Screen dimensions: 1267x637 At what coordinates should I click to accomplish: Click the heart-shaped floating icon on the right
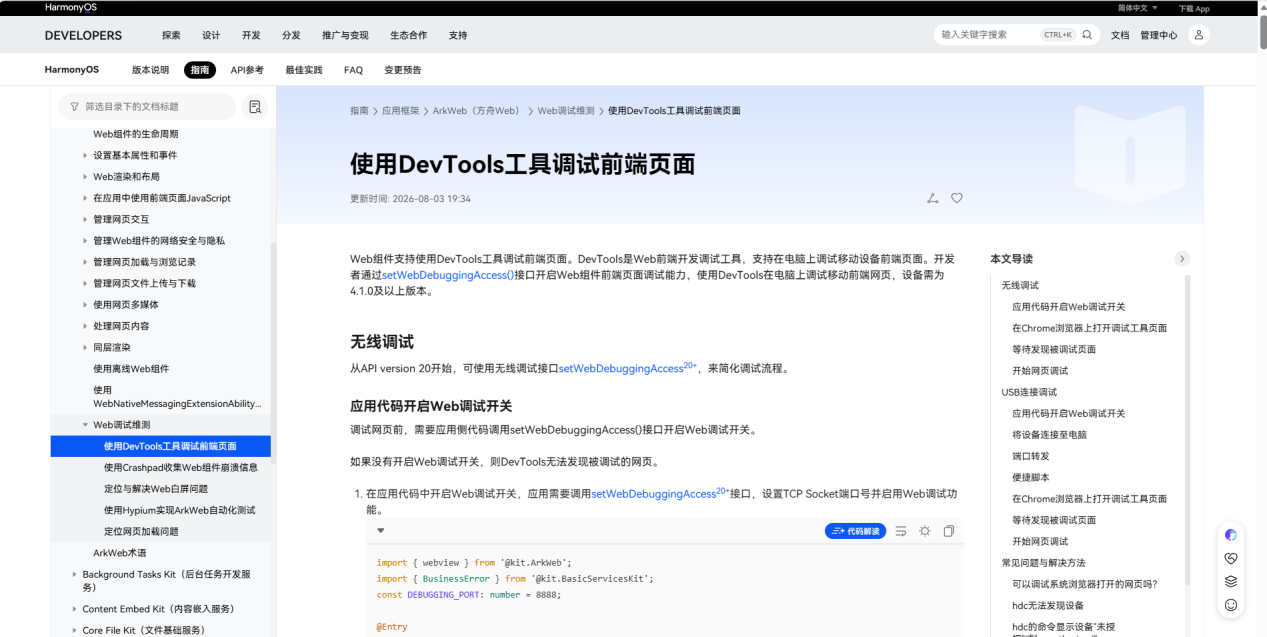1231,558
